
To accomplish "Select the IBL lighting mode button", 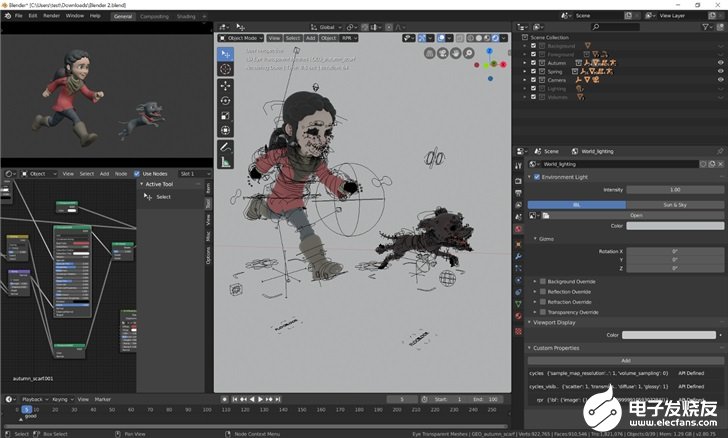I will click(577, 205).
